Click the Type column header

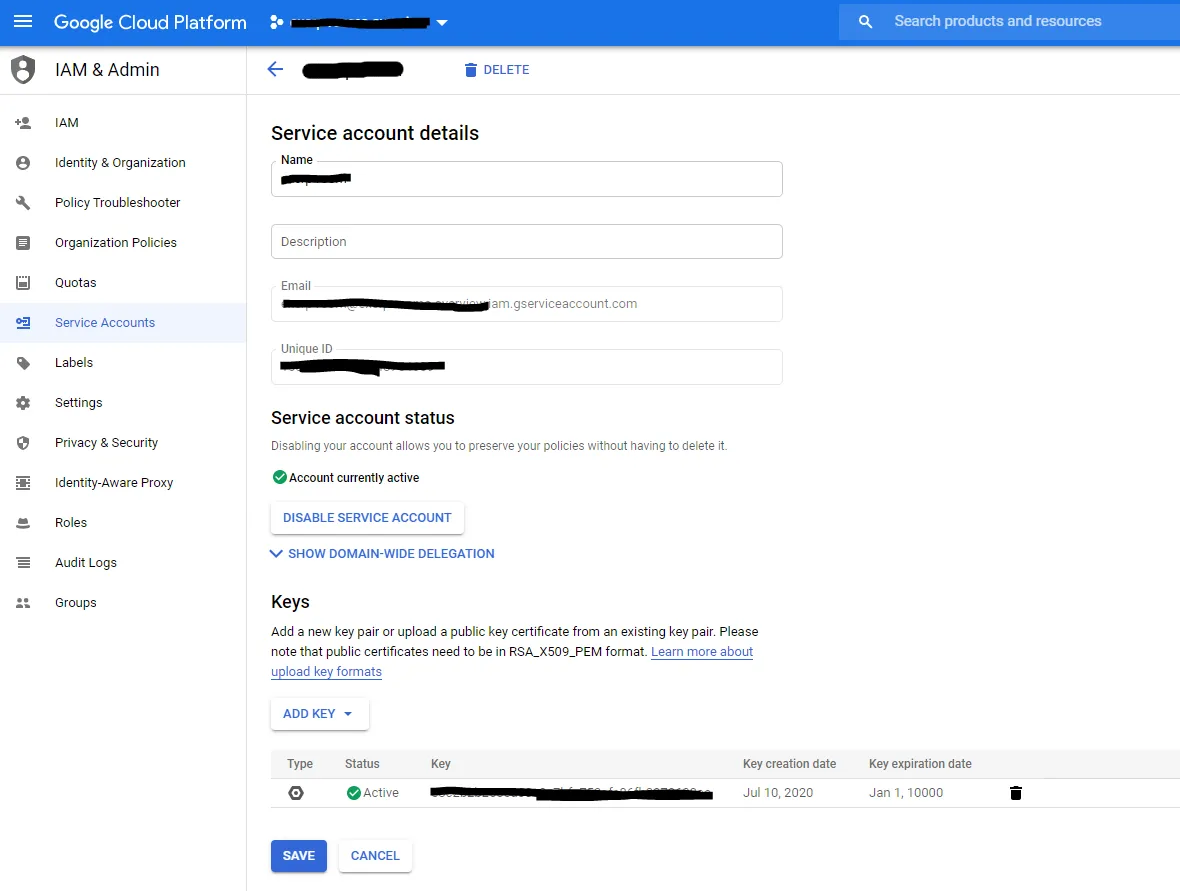point(300,764)
